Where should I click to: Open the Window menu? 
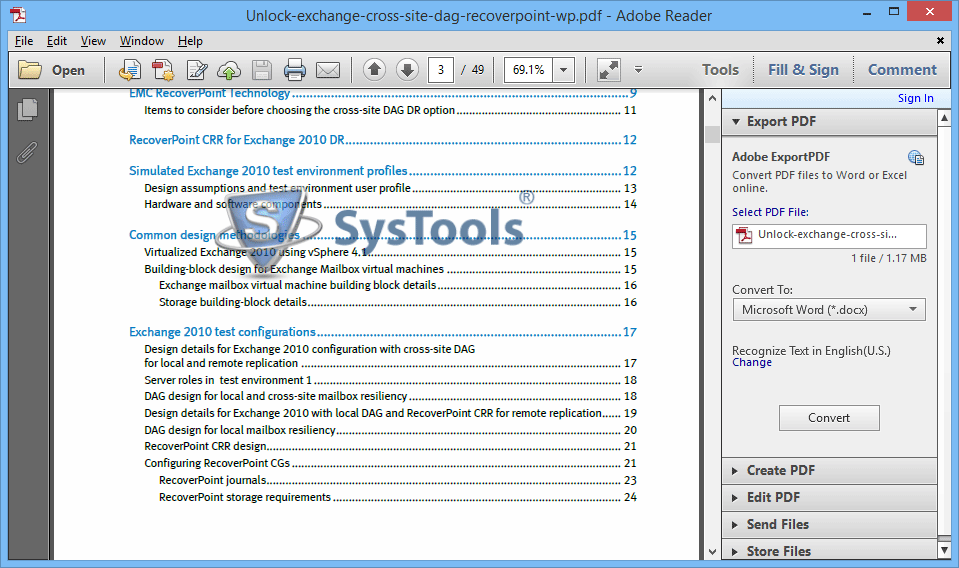point(142,40)
